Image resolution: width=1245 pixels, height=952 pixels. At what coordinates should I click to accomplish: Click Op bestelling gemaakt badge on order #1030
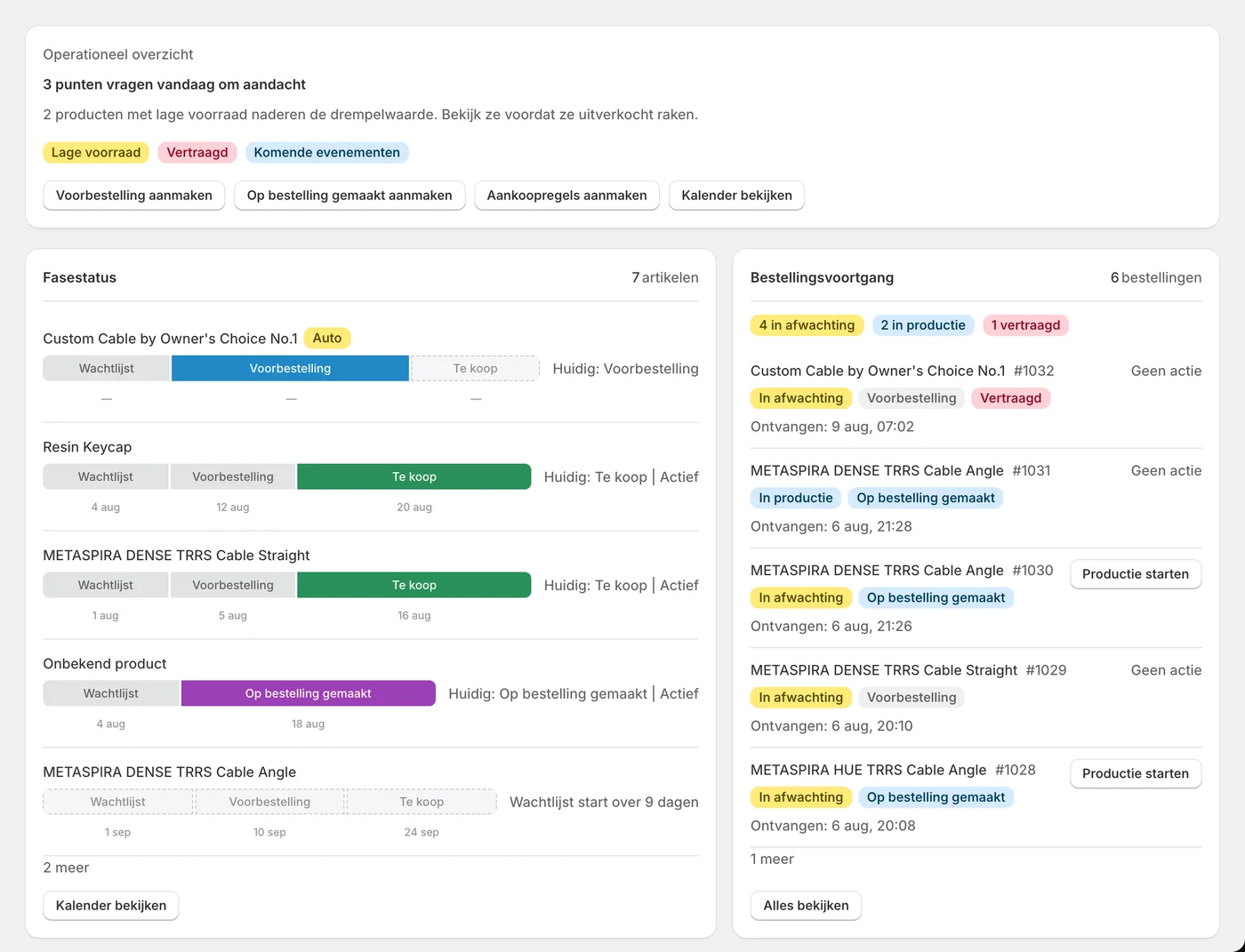pos(936,597)
